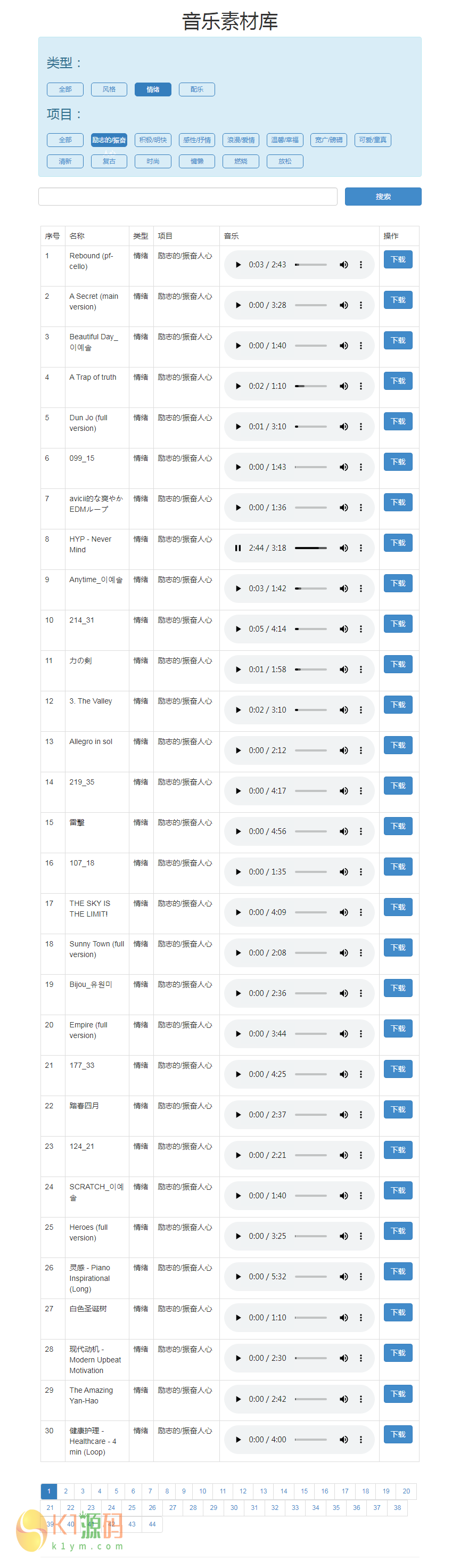Open more options for Anytime_이예솔 player

coord(361,589)
